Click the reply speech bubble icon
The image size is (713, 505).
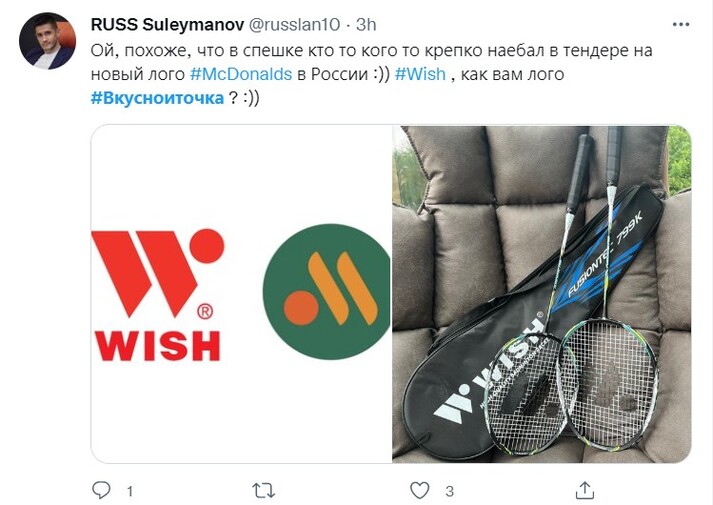(x=101, y=490)
